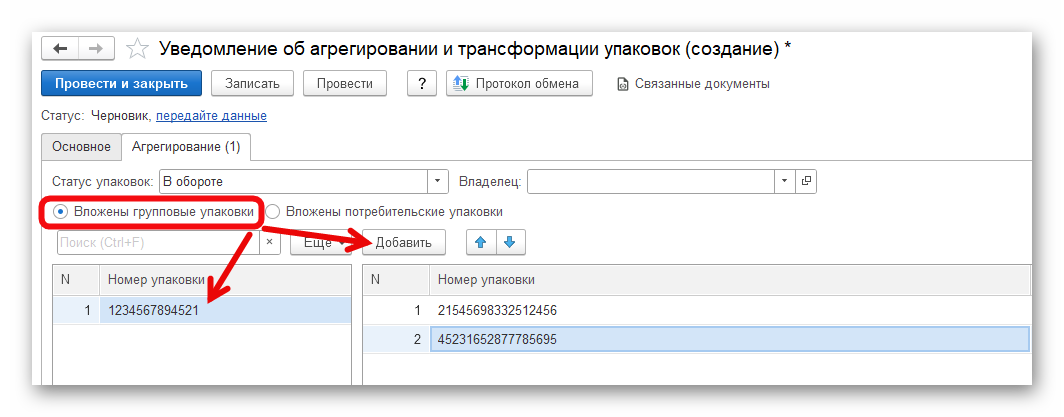Viewport: 1064px width, 417px height.
Task: Focus the Статус упаковок field showing В обороте
Action: 293,181
